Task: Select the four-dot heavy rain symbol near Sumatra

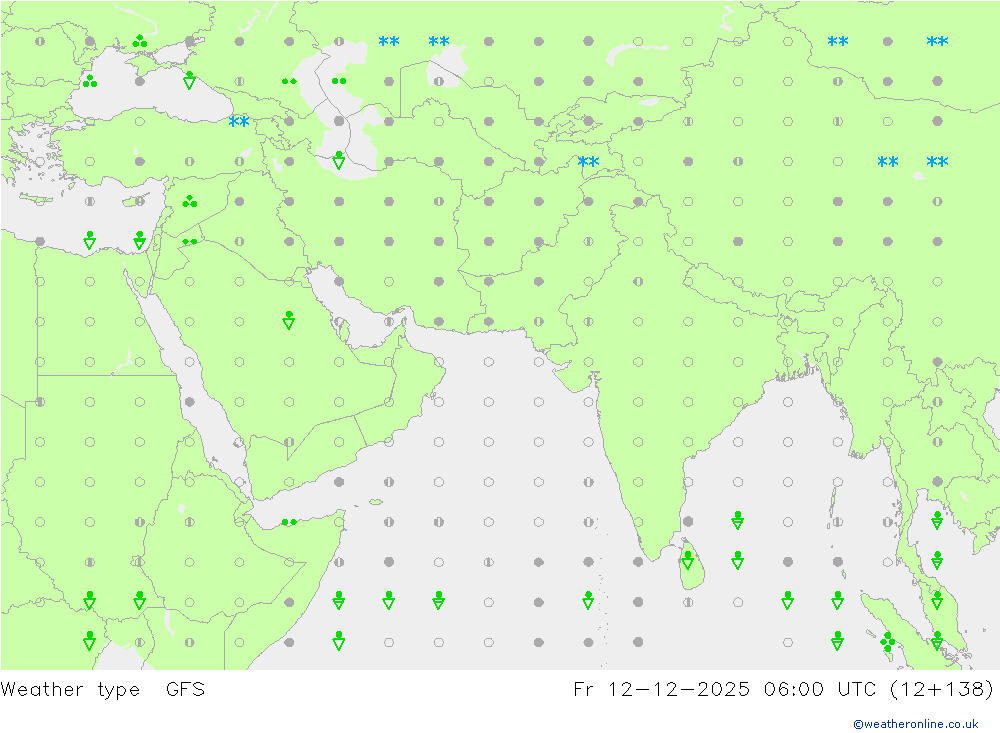Action: (887, 641)
